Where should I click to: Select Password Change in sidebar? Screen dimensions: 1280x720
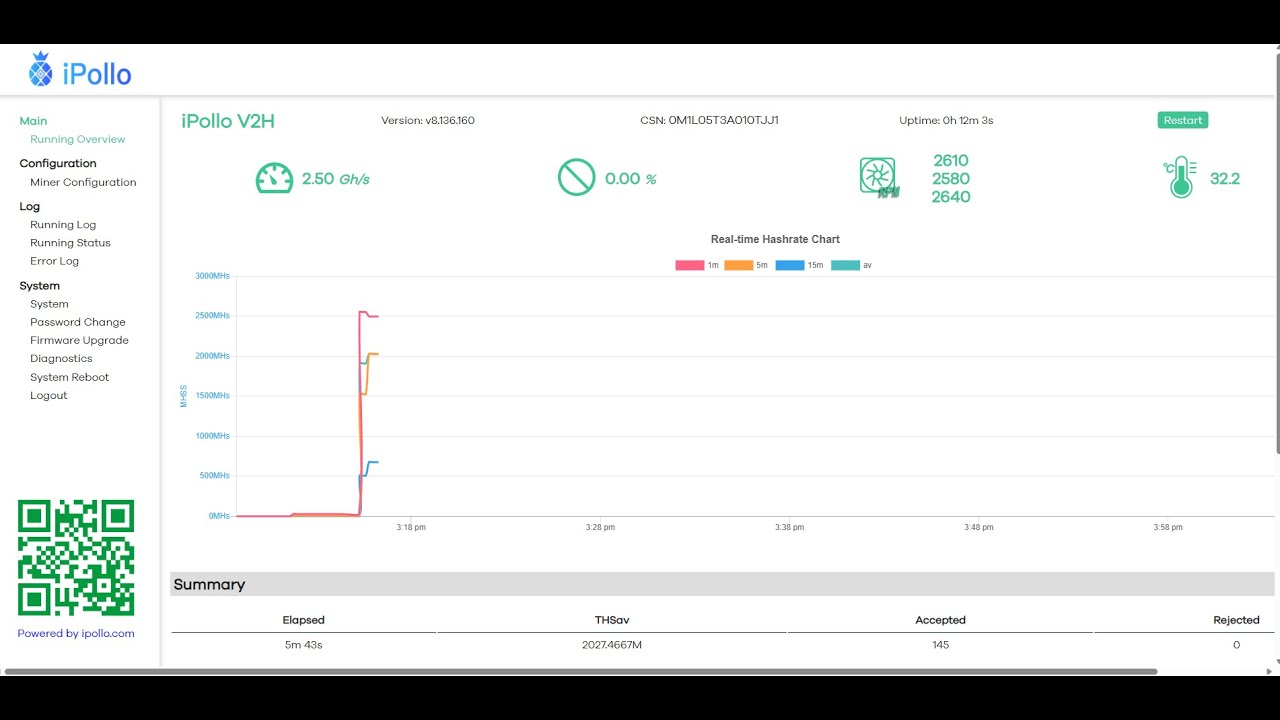point(78,323)
